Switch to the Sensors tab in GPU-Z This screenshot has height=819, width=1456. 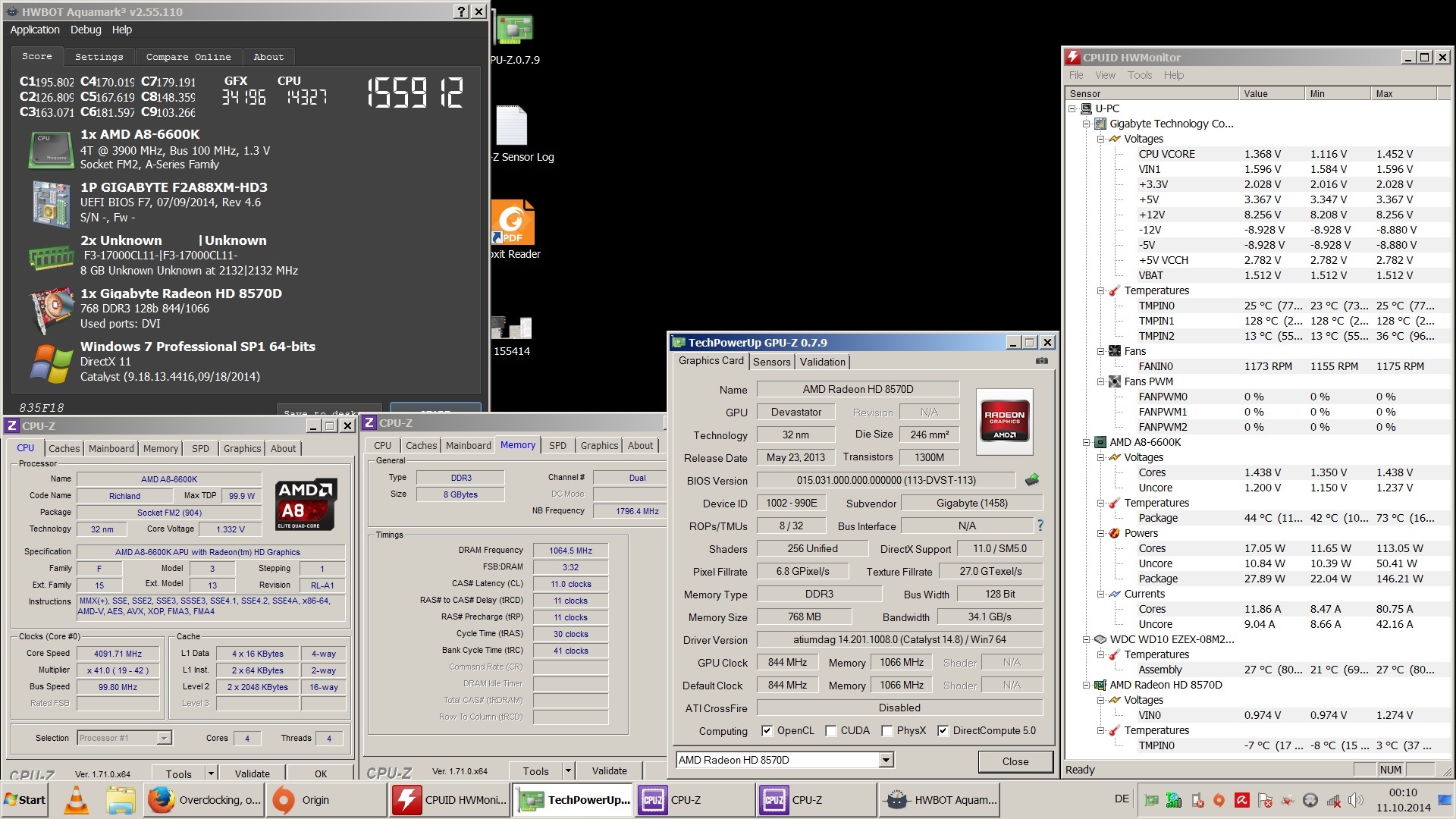point(771,362)
